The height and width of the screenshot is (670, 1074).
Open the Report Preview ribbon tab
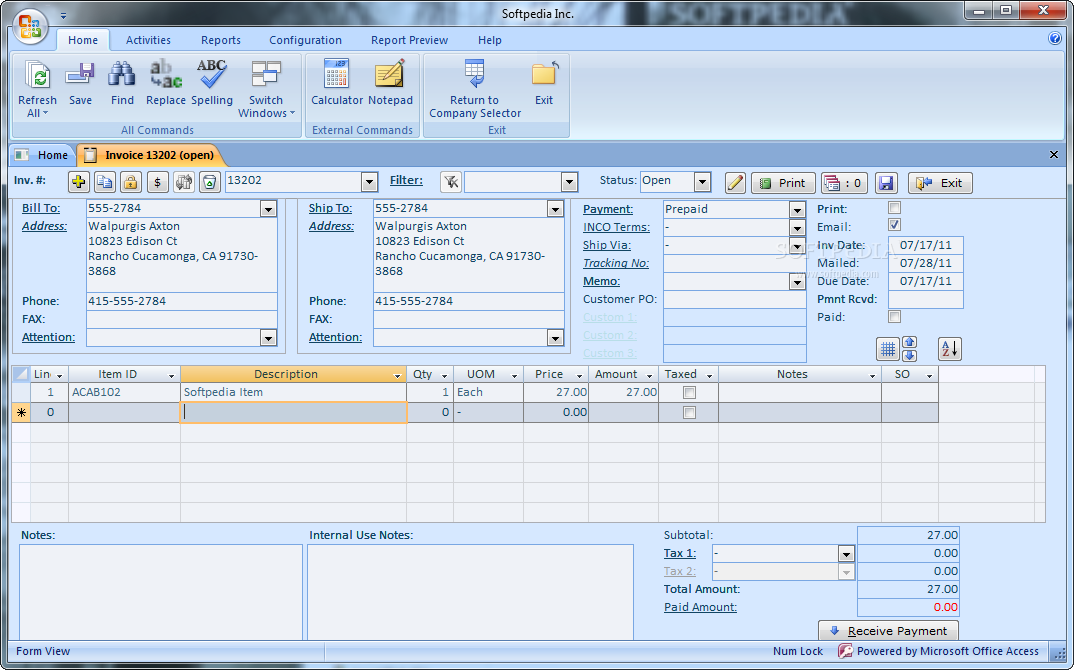pos(410,40)
